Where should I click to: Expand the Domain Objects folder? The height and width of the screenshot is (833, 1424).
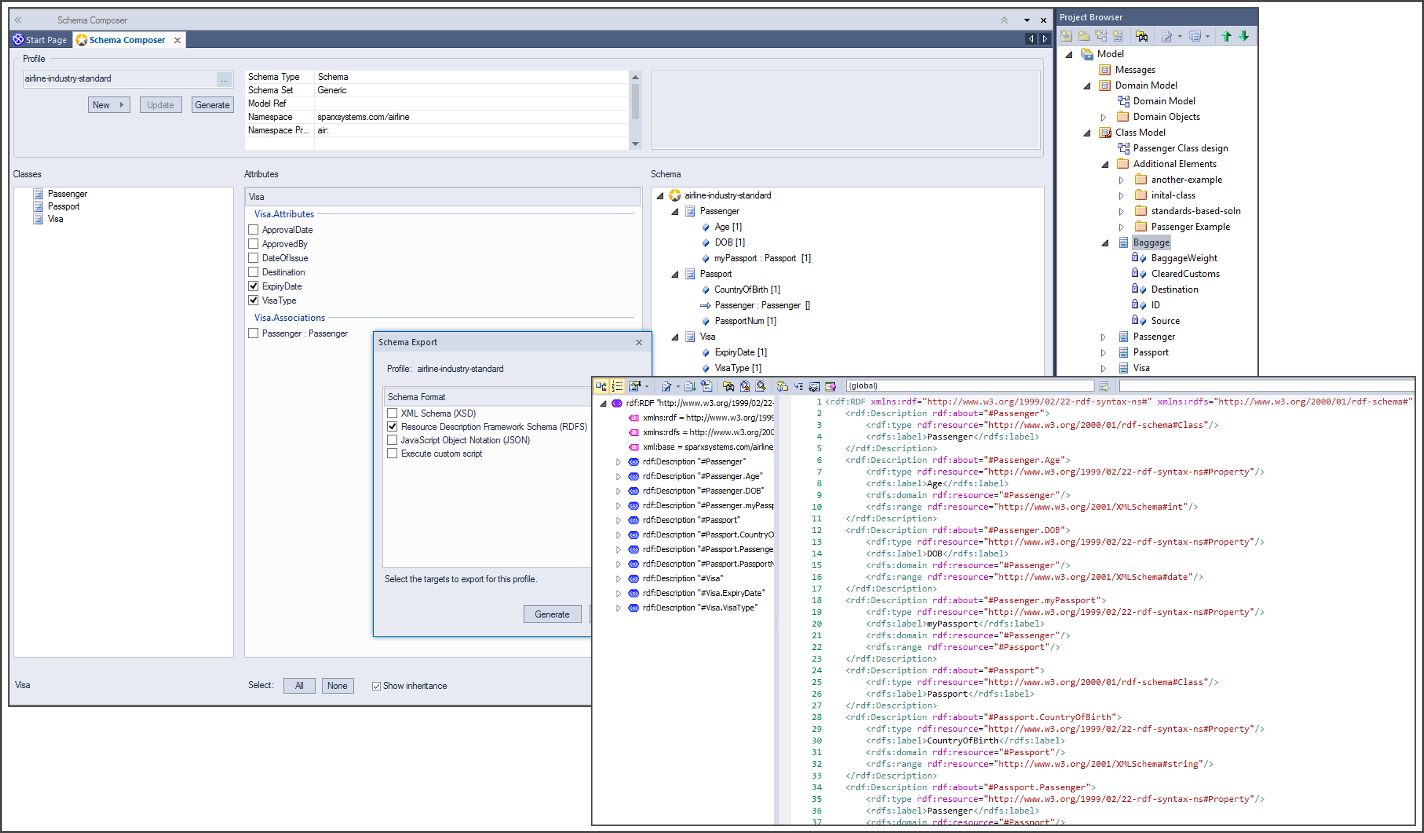point(1104,117)
